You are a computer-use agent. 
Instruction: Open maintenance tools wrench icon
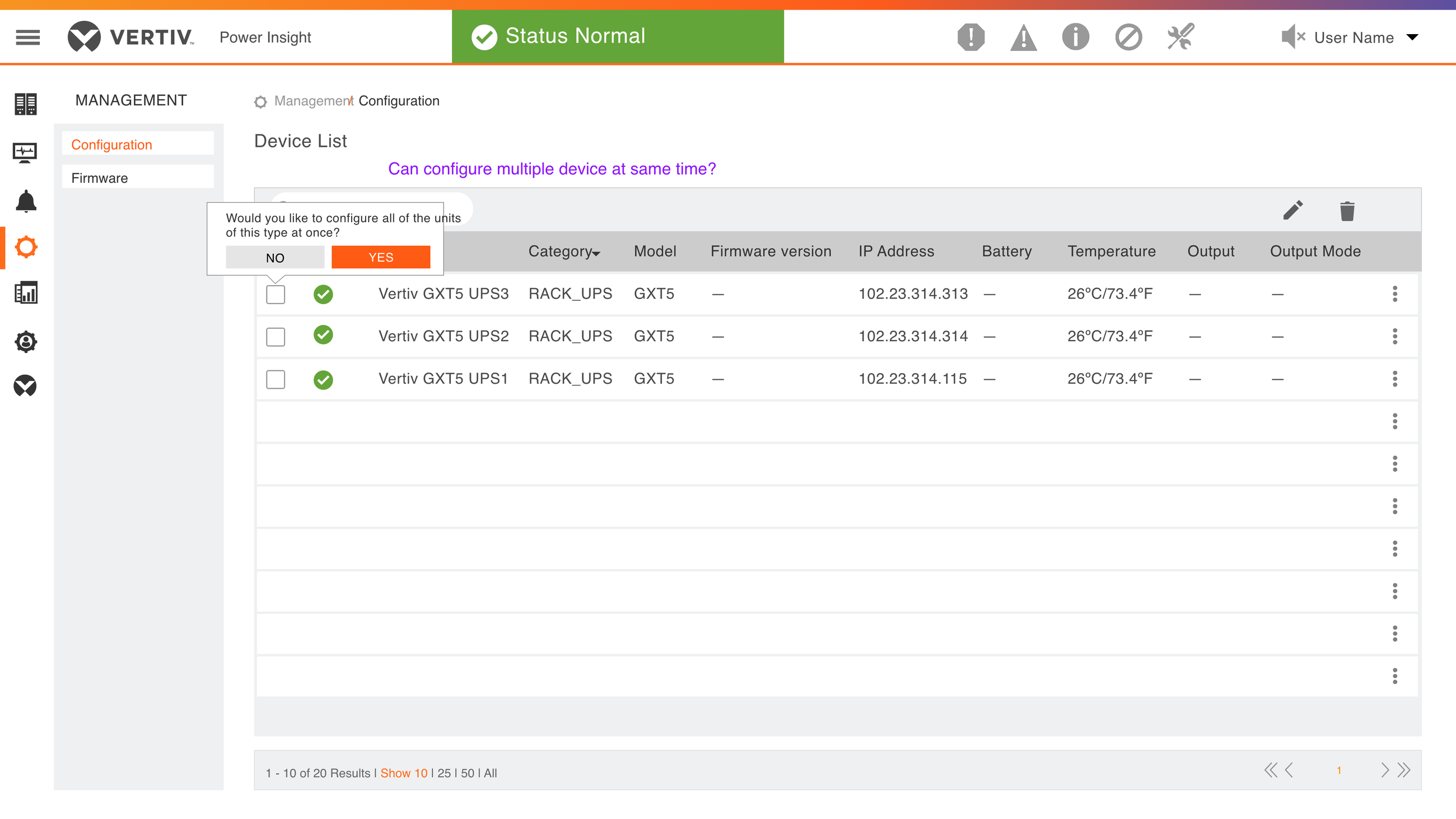click(1180, 37)
